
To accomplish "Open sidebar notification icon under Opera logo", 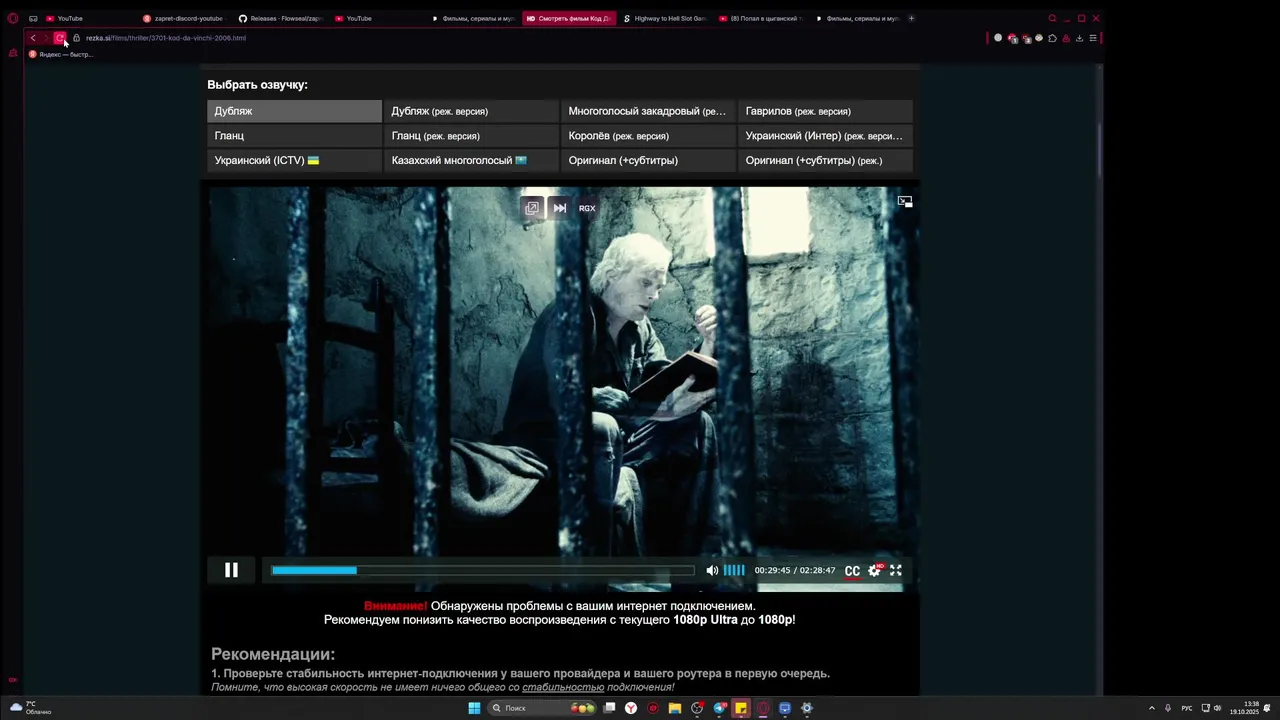I will pyautogui.click(x=13, y=53).
